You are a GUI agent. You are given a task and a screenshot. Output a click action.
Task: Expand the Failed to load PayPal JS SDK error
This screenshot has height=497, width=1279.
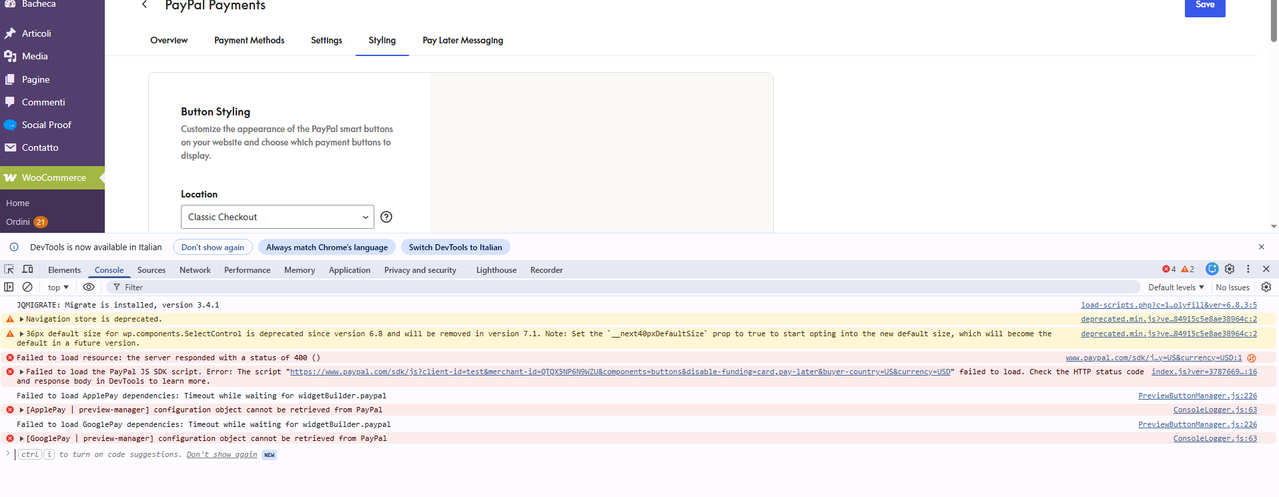pos(22,371)
